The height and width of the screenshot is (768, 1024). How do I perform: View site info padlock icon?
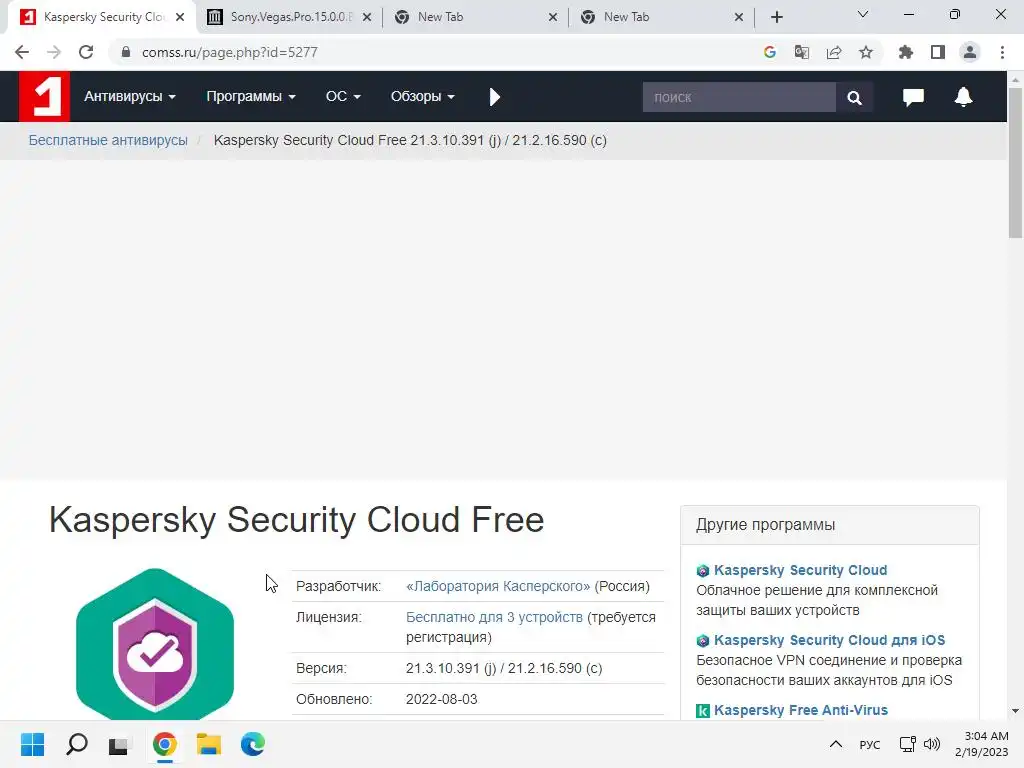coord(126,52)
